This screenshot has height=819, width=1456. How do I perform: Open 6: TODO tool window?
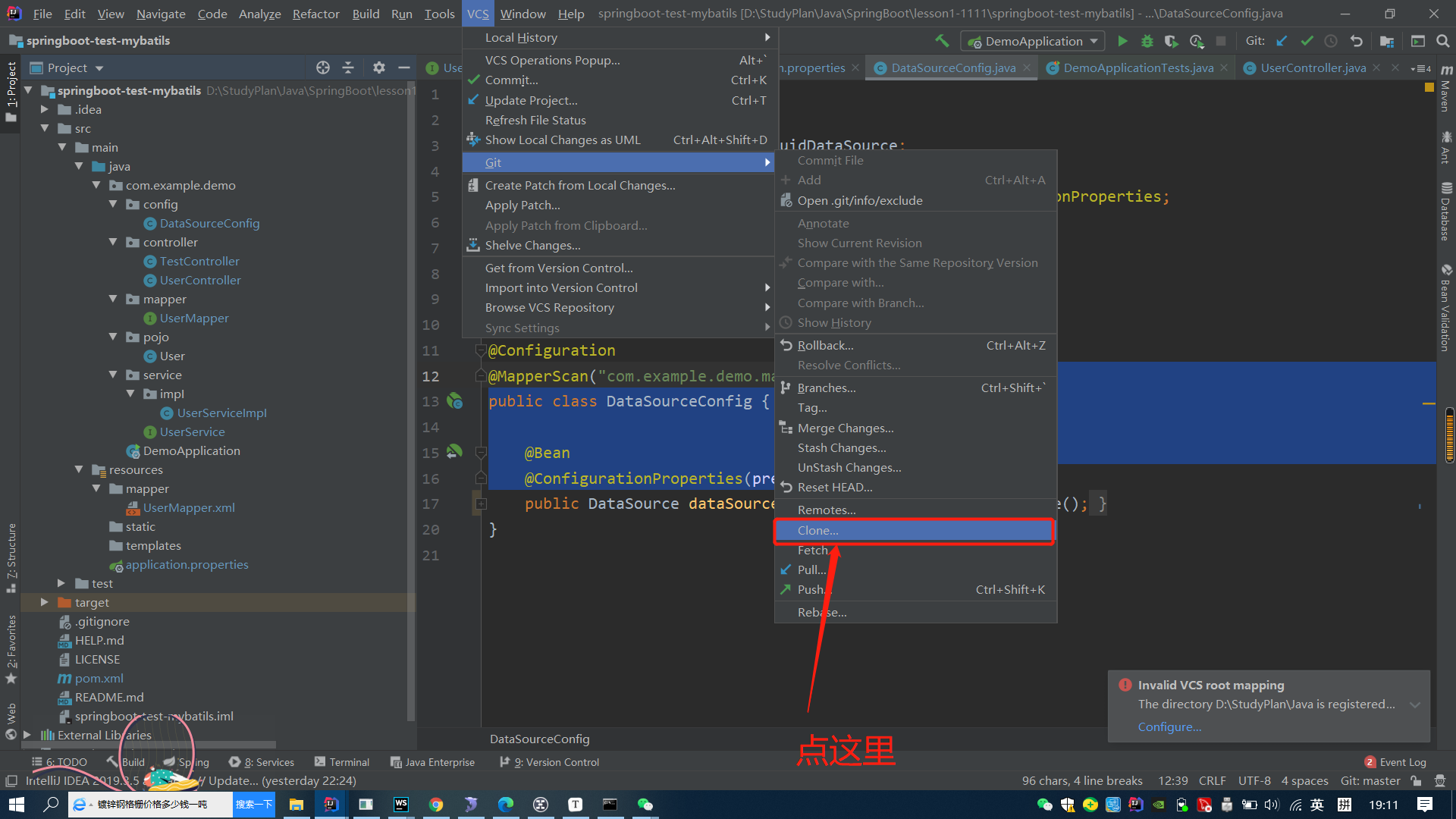coord(59,762)
